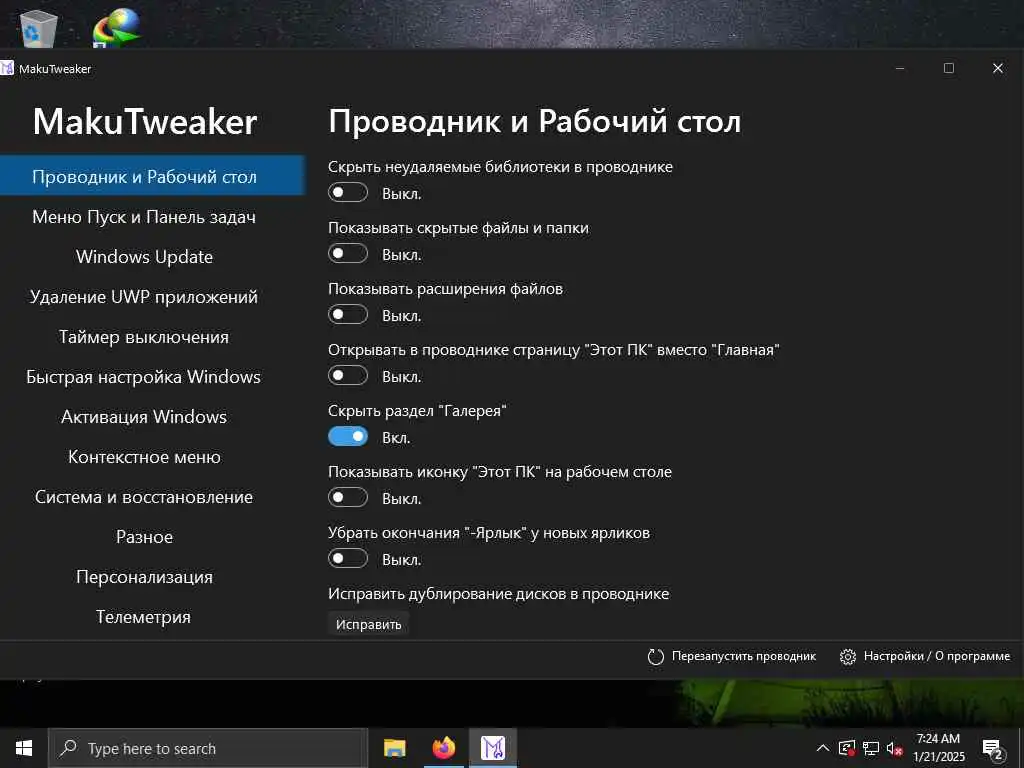Image resolution: width=1024 pixels, height=768 pixels.
Task: Open 'Настройки / О программе'
Action: 925,656
